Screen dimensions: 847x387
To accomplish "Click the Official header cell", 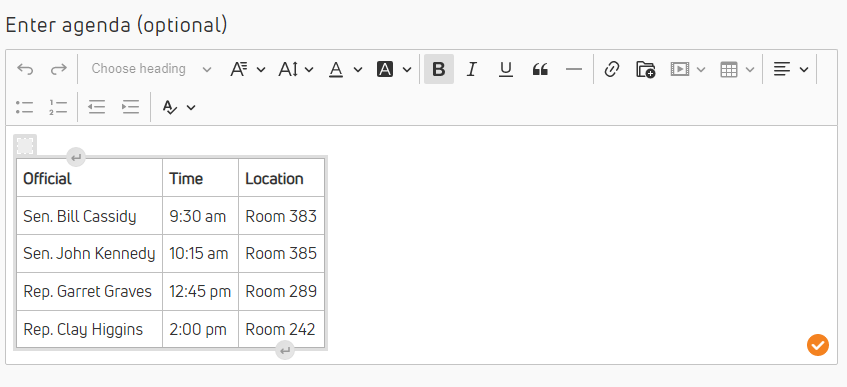I will point(89,178).
